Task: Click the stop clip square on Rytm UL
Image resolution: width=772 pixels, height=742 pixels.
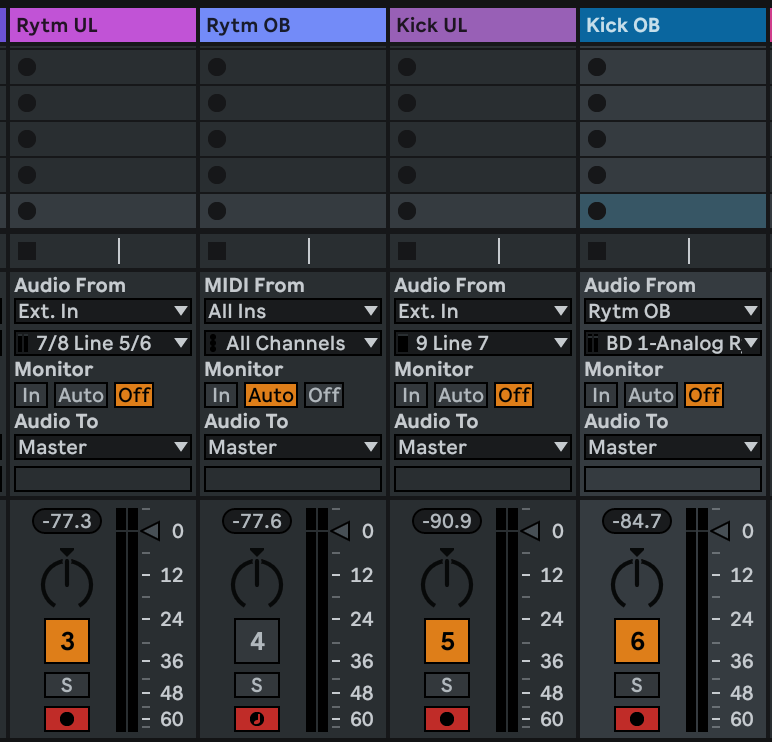Action: pyautogui.click(x=27, y=251)
